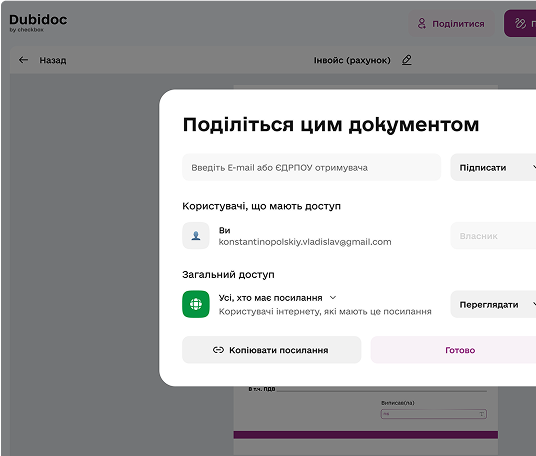The height and width of the screenshot is (456, 536).
Task: Click the owner email konstantinopolskiy.vladislav@gmail.com
Action: click(305, 242)
